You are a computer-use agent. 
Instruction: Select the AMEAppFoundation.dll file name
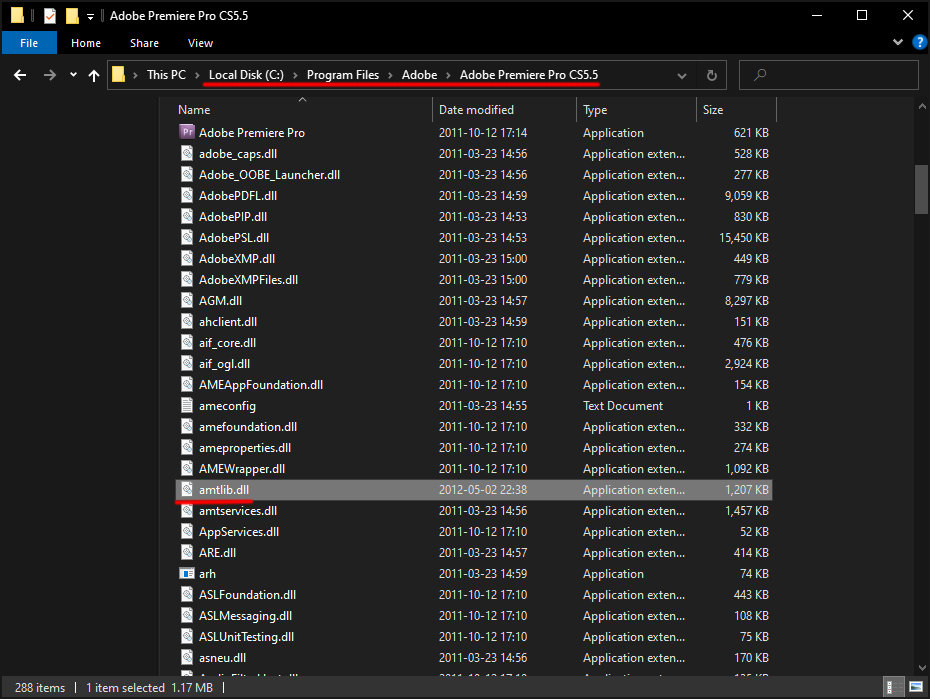click(x=261, y=385)
